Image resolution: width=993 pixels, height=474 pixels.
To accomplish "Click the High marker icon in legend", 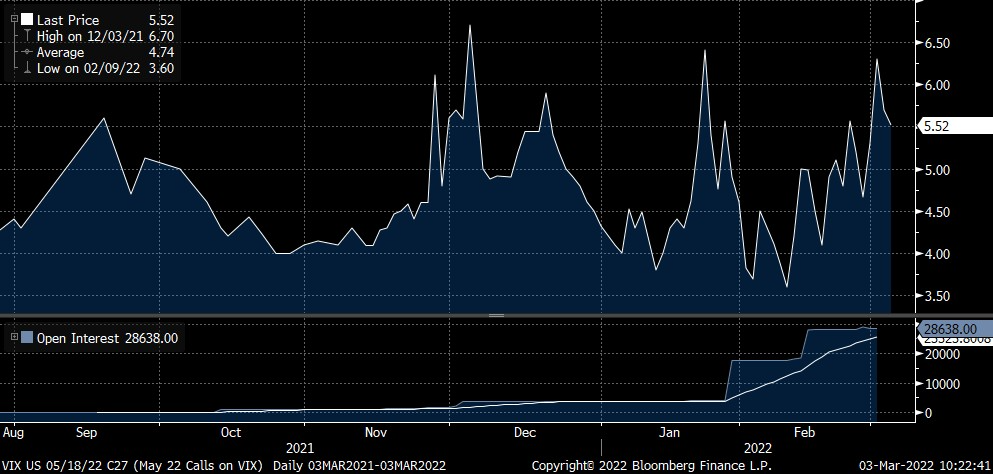I will coord(27,36).
